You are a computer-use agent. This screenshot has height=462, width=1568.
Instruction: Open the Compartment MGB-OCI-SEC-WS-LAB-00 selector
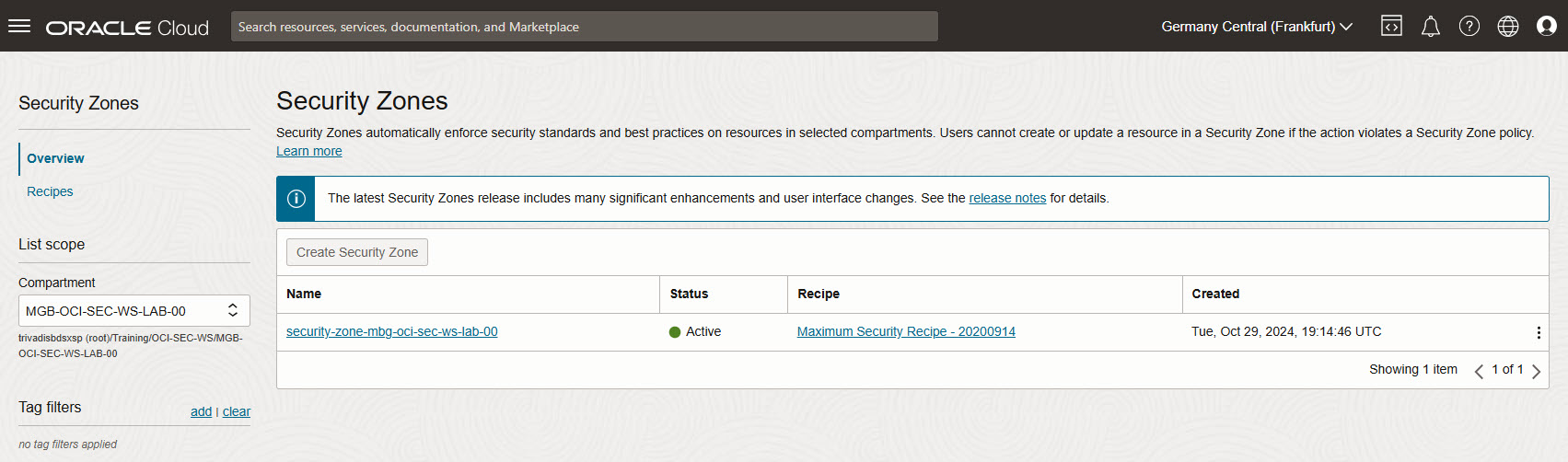pos(134,311)
